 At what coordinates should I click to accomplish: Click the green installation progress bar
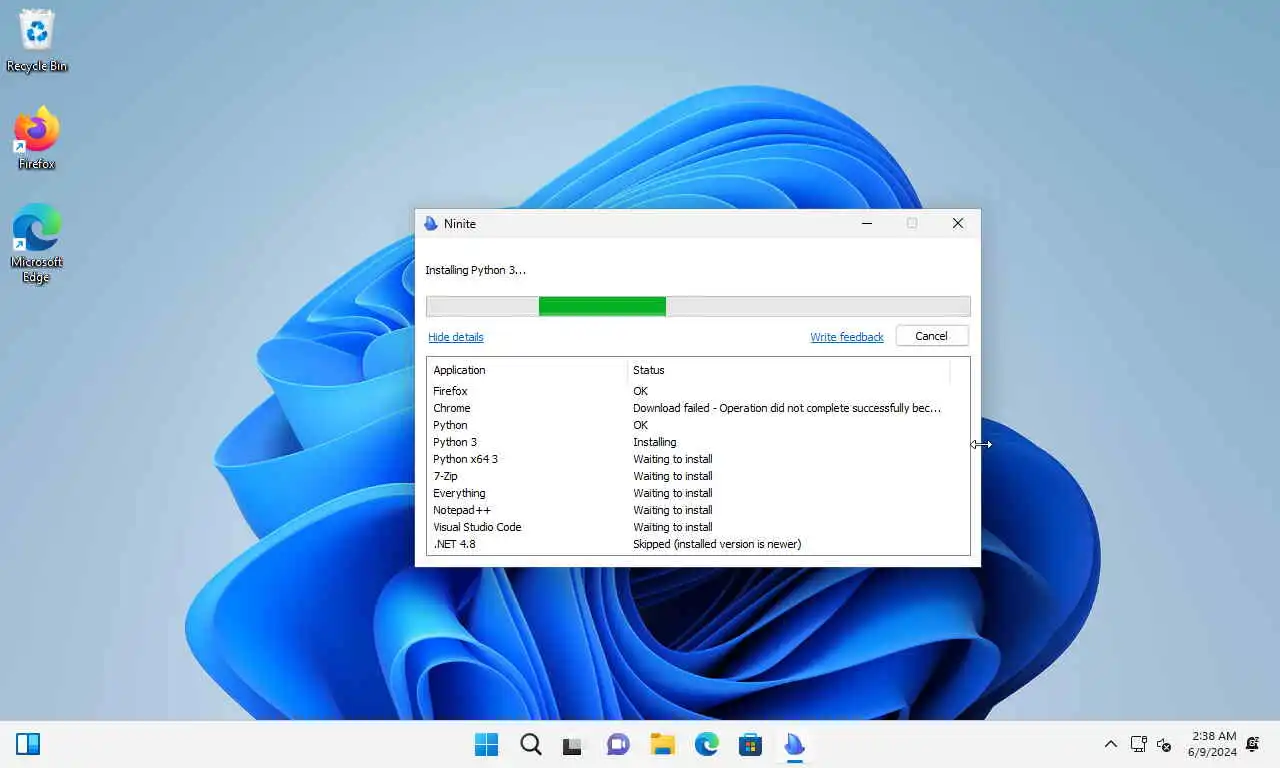[x=698, y=306]
